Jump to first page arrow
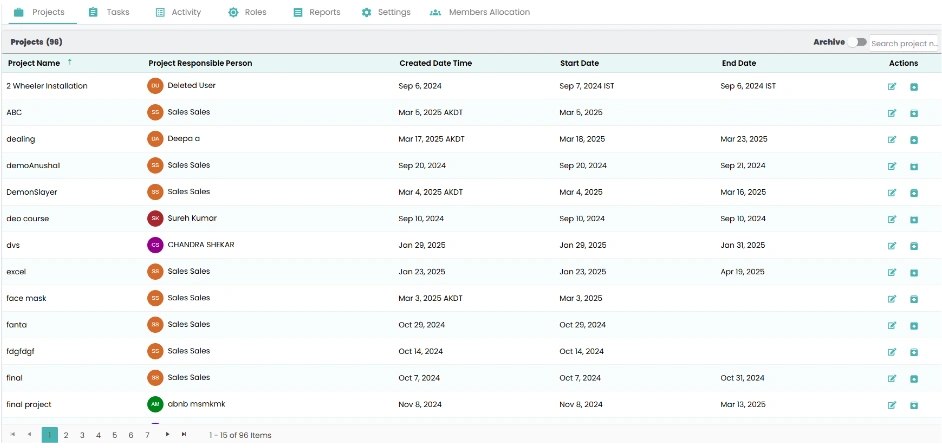The width and height of the screenshot is (942, 448). tap(13, 434)
